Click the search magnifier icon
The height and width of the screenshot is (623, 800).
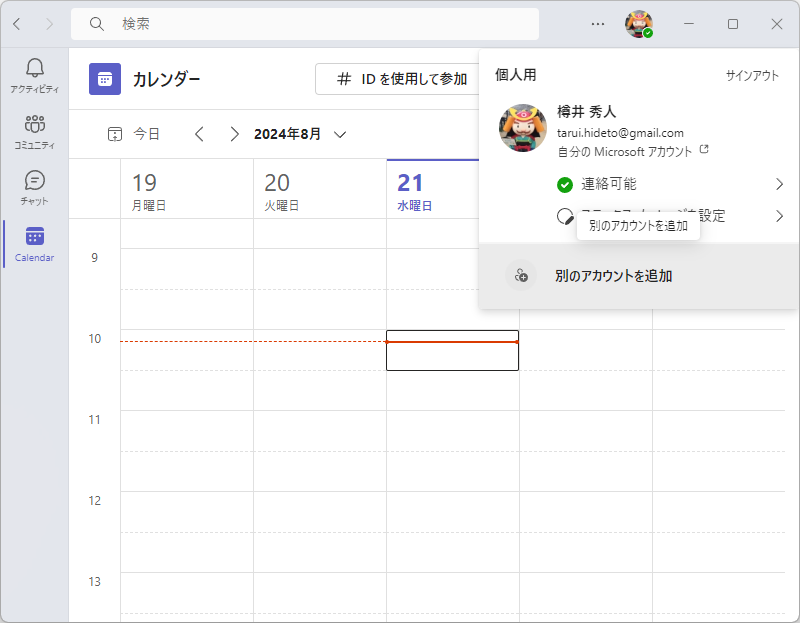tap(96, 24)
